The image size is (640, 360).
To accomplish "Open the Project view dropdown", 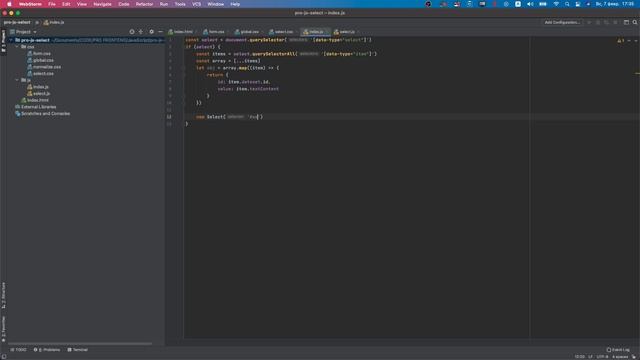I will point(23,32).
